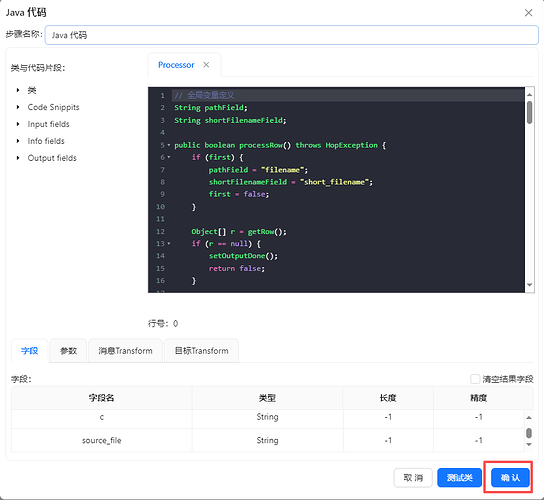This screenshot has width=544, height=500.
Task: Click the code editor vertical scrollbar thumb
Action: (x=529, y=112)
